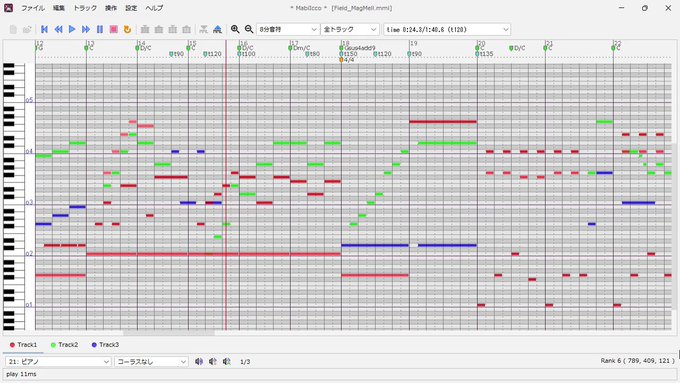Skip forward to the next measure
Viewport: 680px width, 383px height.
click(86, 29)
